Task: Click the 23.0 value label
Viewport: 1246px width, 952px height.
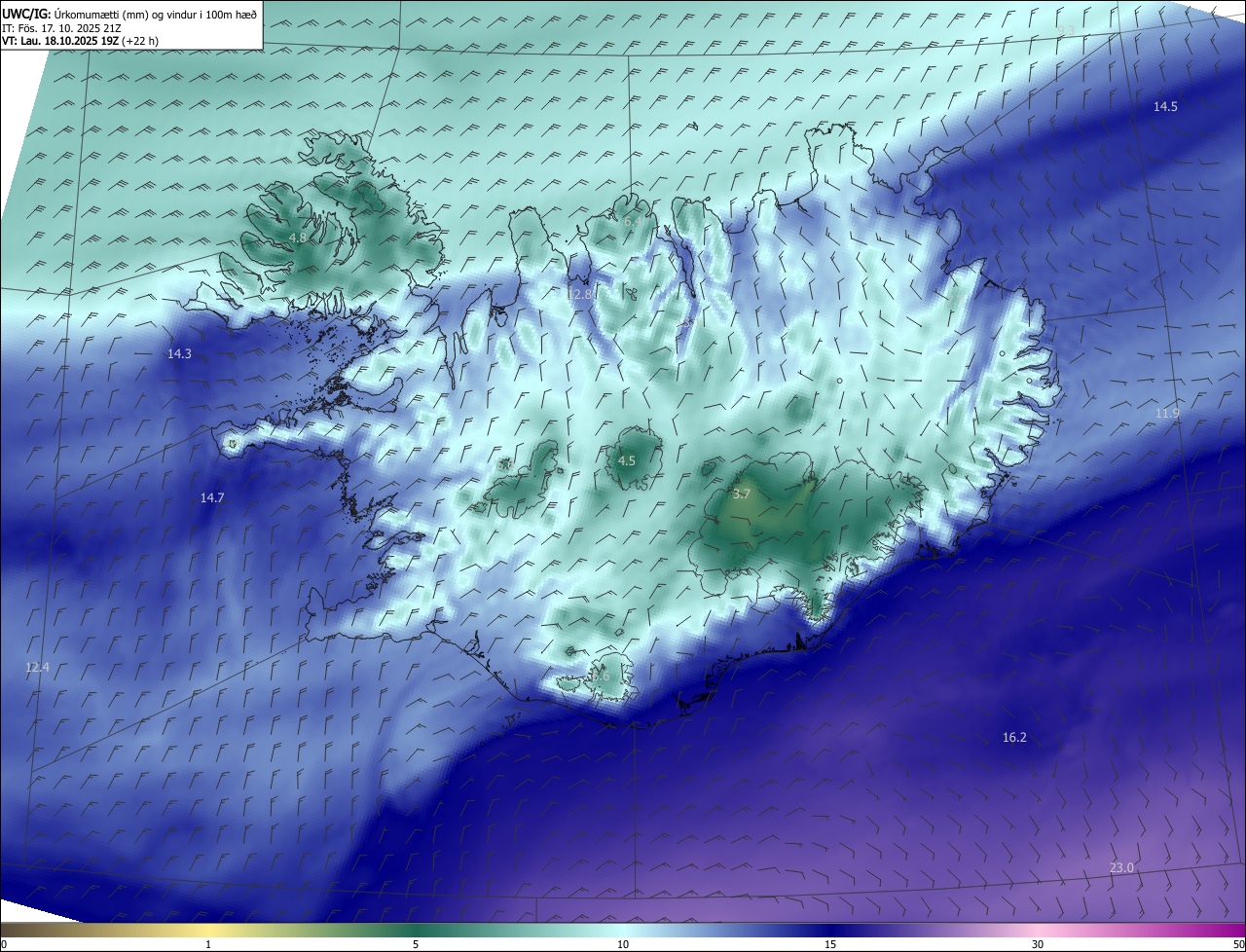Action: pos(1121,867)
